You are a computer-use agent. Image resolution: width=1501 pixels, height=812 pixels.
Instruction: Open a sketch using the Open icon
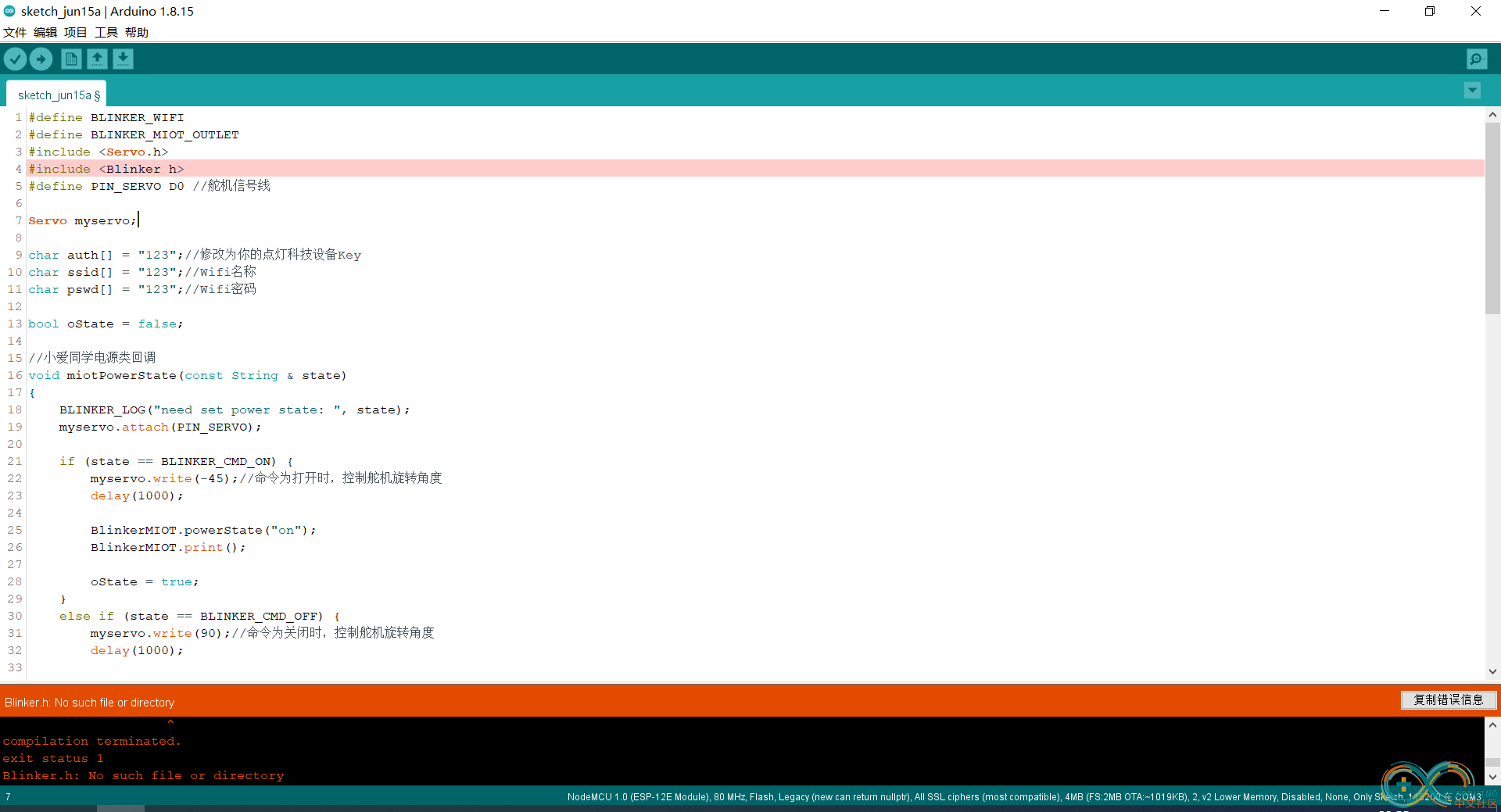[x=97, y=59]
